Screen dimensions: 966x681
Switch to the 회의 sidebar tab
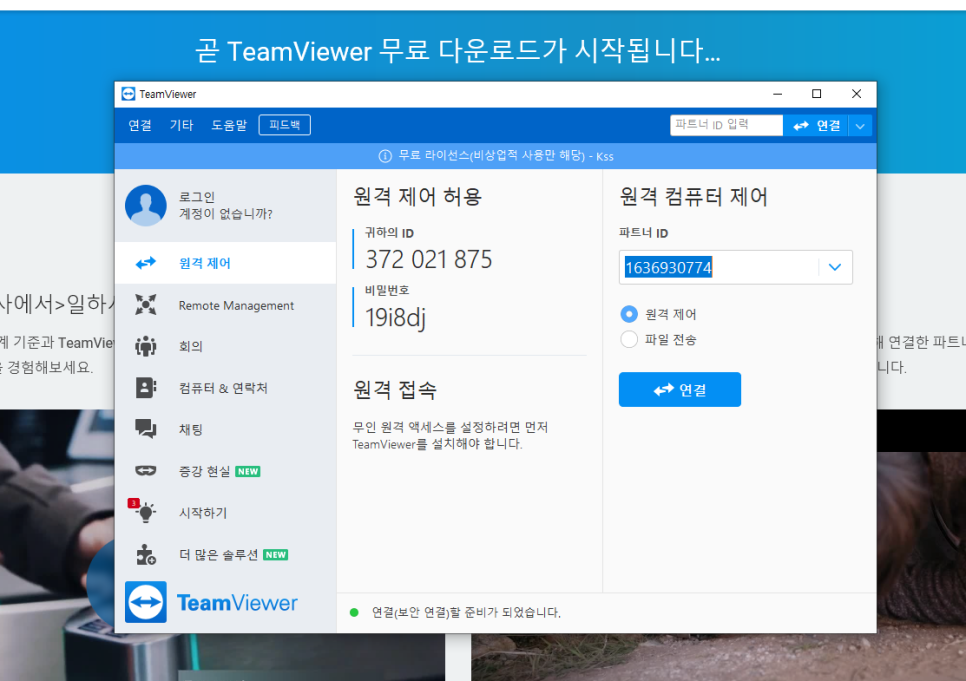pyautogui.click(x=225, y=346)
